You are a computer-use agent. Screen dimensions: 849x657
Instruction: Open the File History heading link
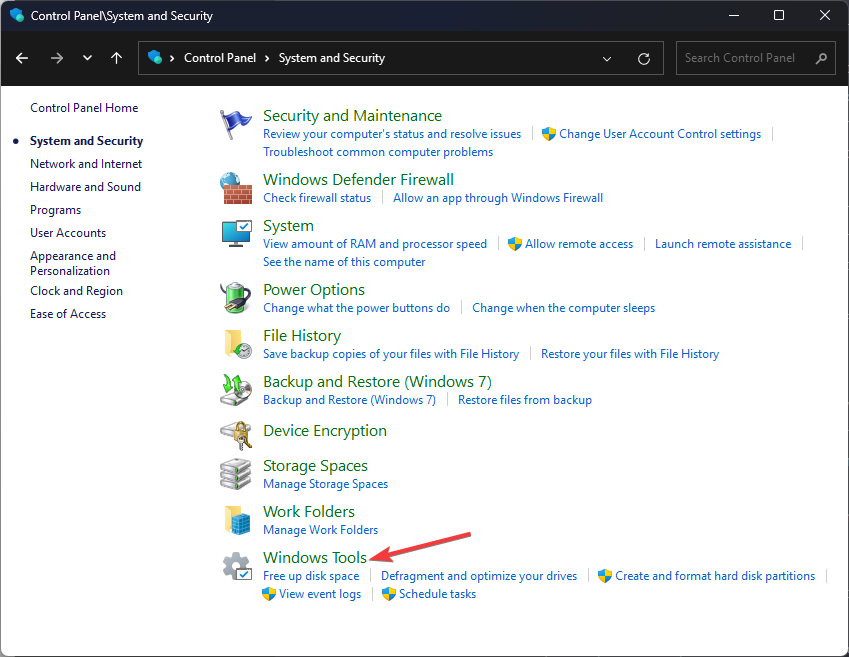point(302,336)
